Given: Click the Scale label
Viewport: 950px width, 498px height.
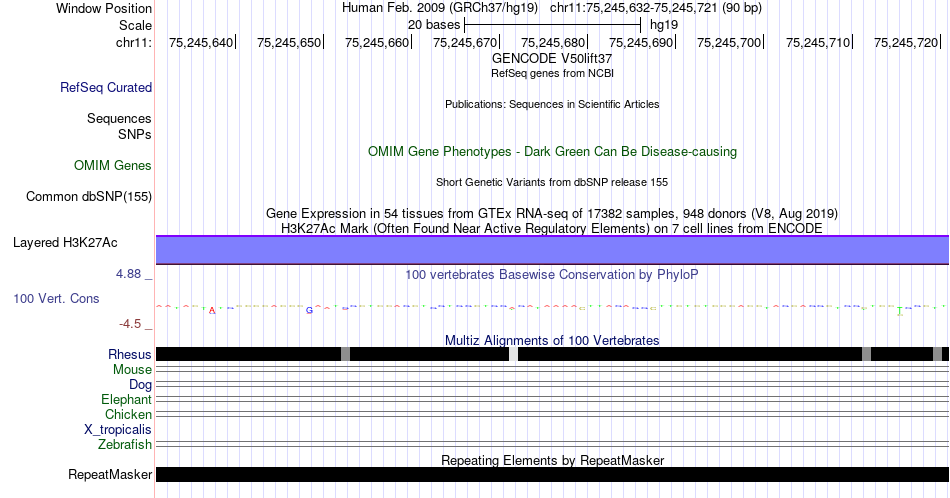Looking at the screenshot, I should (x=135, y=25).
